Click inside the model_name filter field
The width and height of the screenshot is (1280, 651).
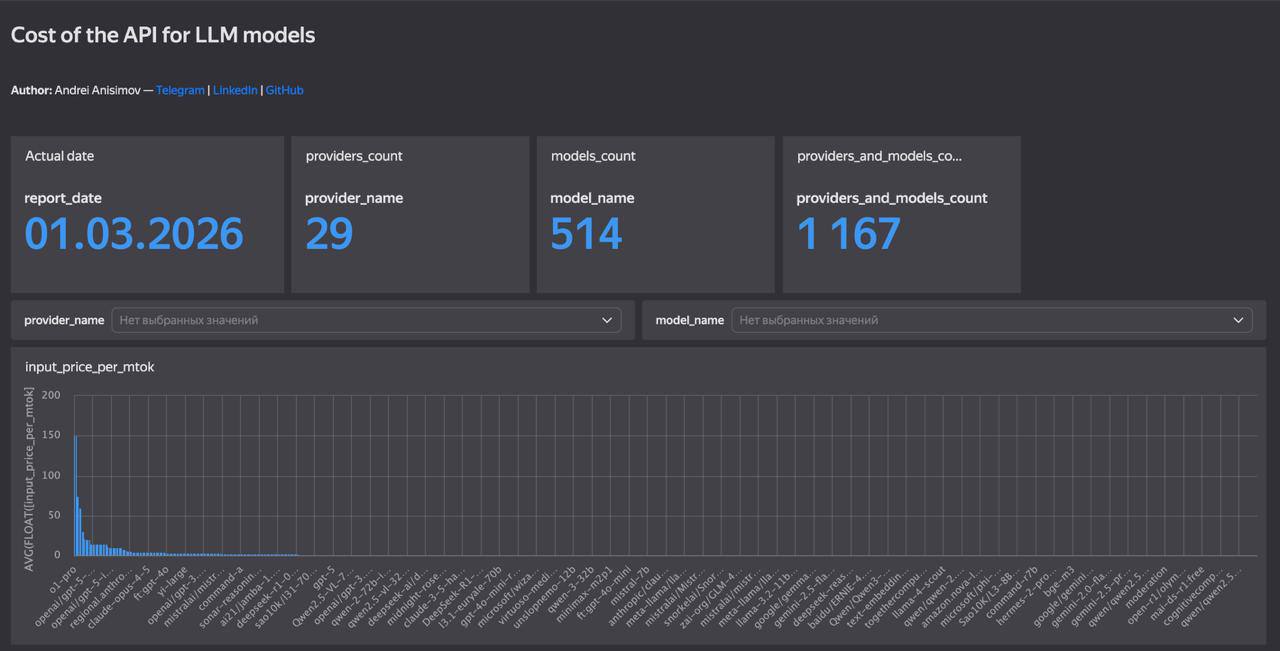click(x=980, y=320)
